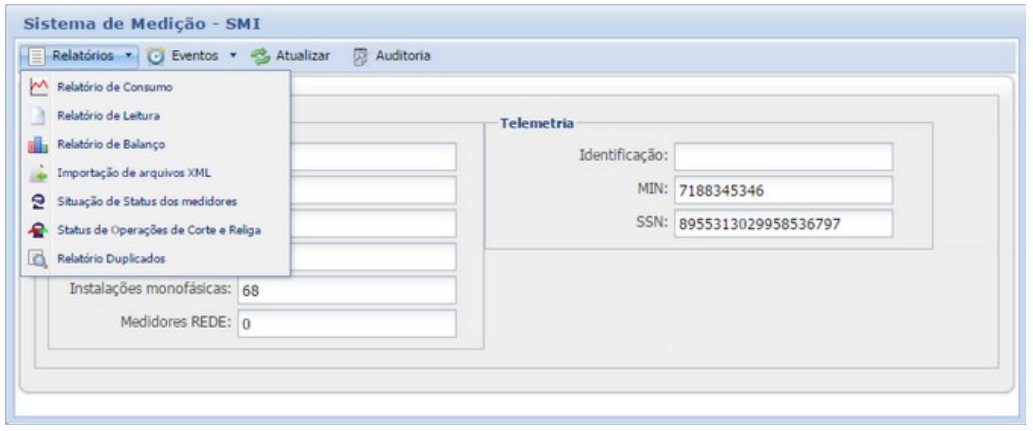Click the line chart icon for Relatório de Consumo
This screenshot has height=431, width=1033.
35,88
